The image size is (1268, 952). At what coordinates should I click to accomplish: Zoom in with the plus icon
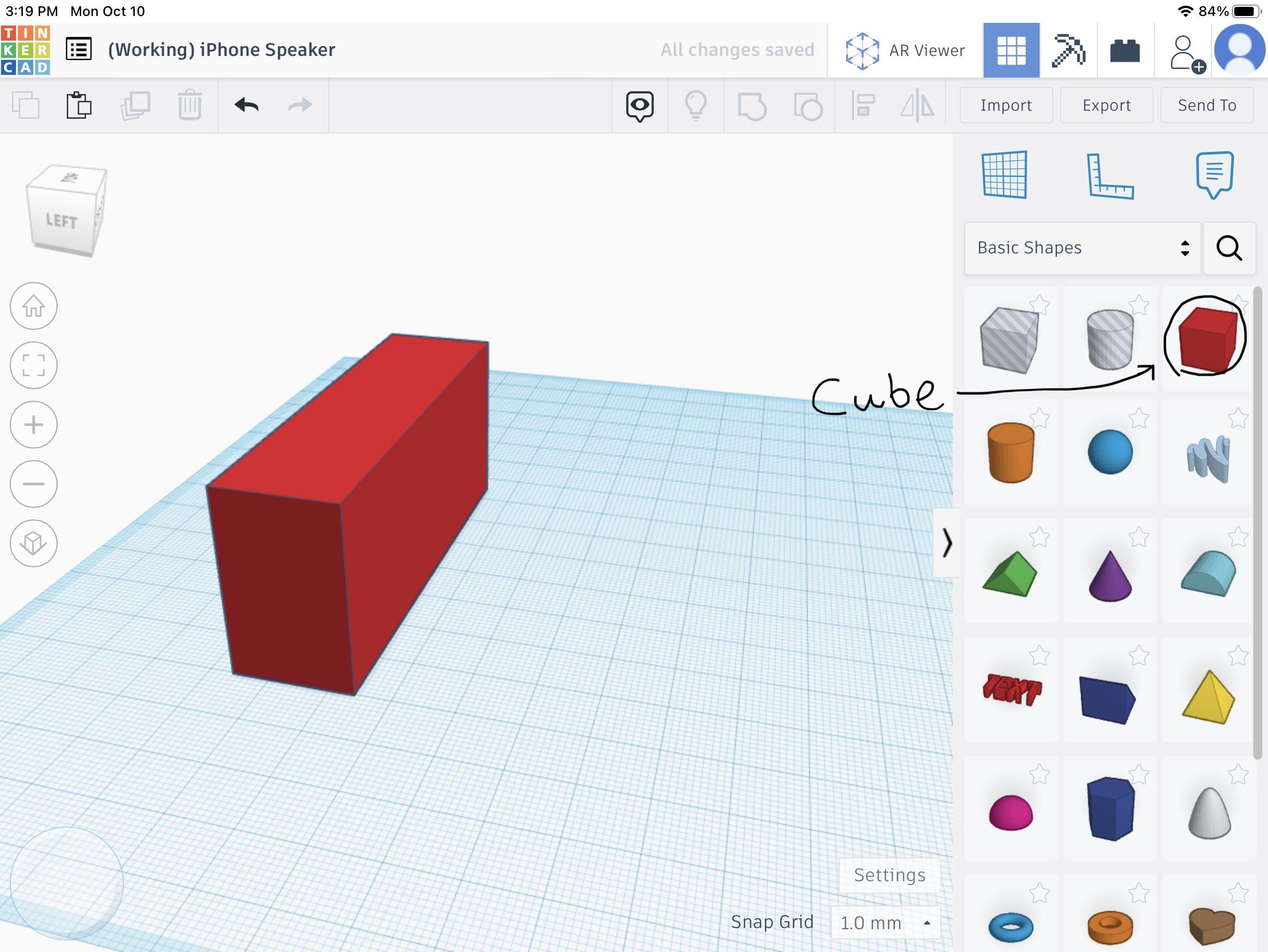coord(34,425)
